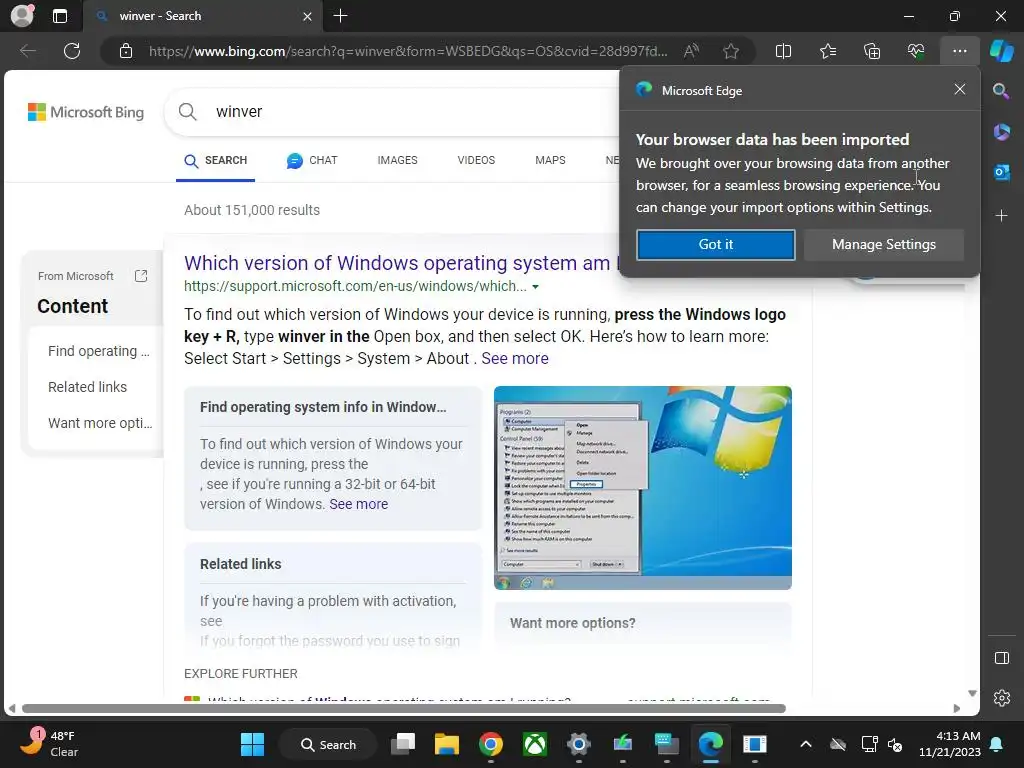
Task: Open clock showing 4:13 AM
Action: [950, 744]
